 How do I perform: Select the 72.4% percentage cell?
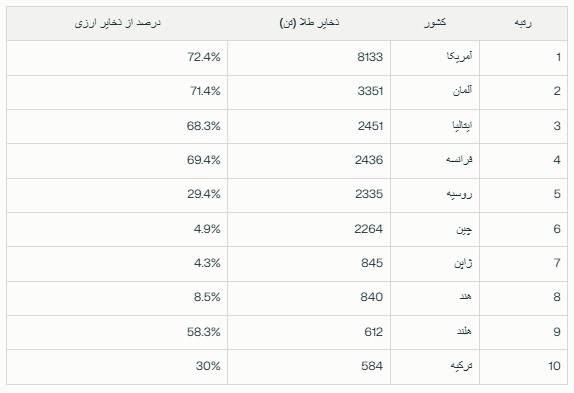point(117,58)
